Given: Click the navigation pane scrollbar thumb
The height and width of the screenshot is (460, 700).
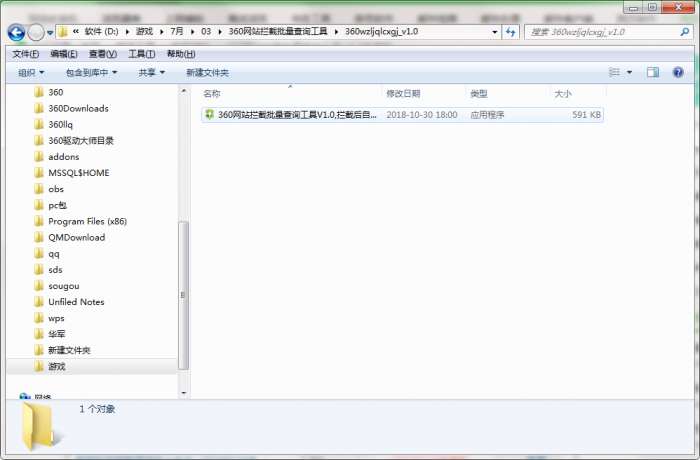Looking at the screenshot, I should (x=183, y=295).
